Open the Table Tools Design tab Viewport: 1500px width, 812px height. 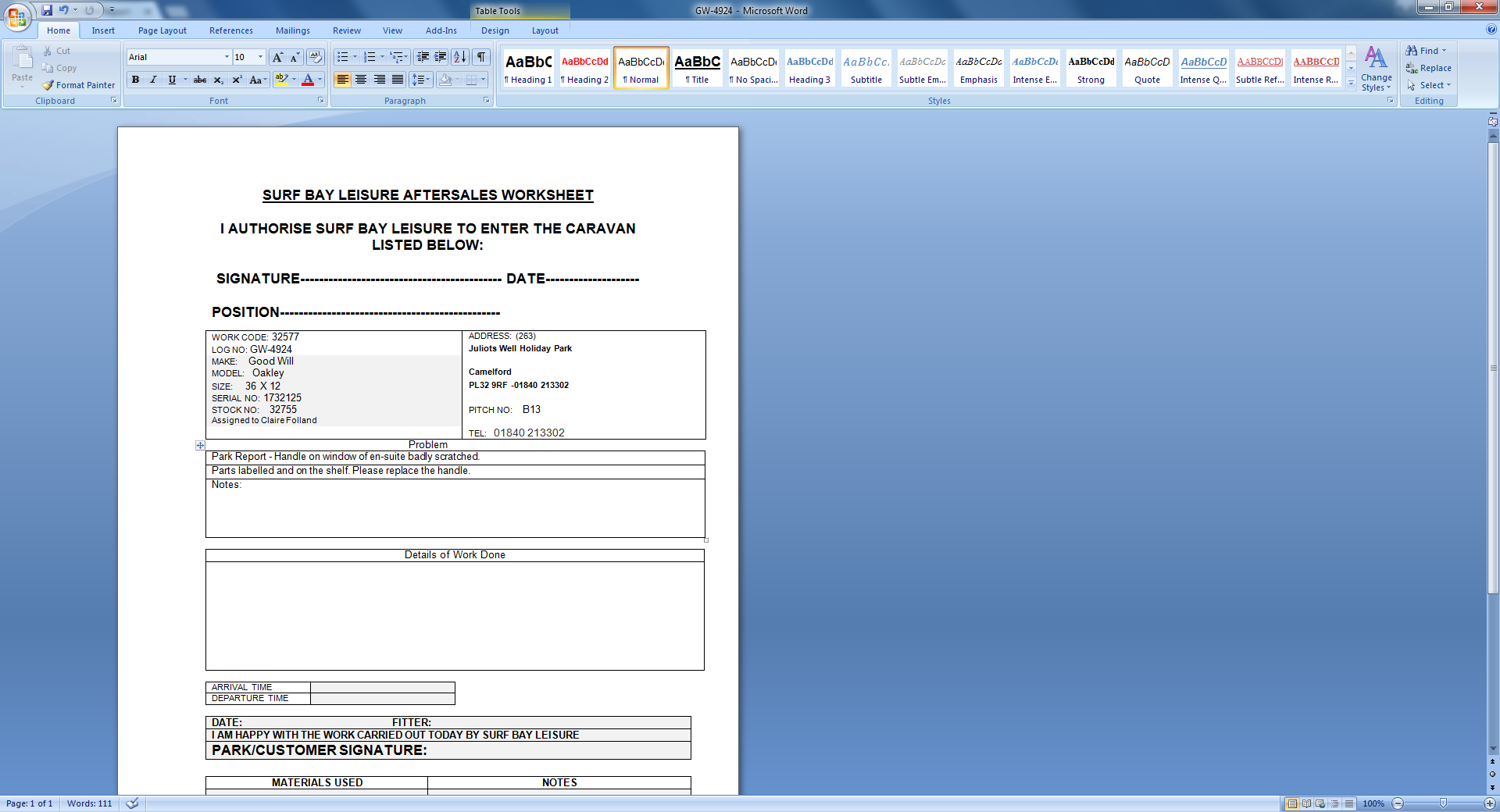pyautogui.click(x=495, y=30)
